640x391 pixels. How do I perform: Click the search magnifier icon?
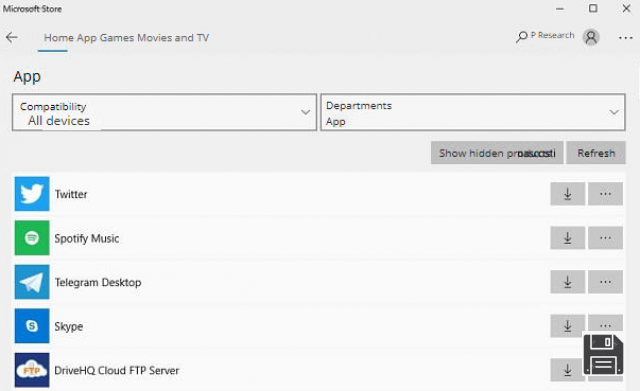[x=521, y=37]
